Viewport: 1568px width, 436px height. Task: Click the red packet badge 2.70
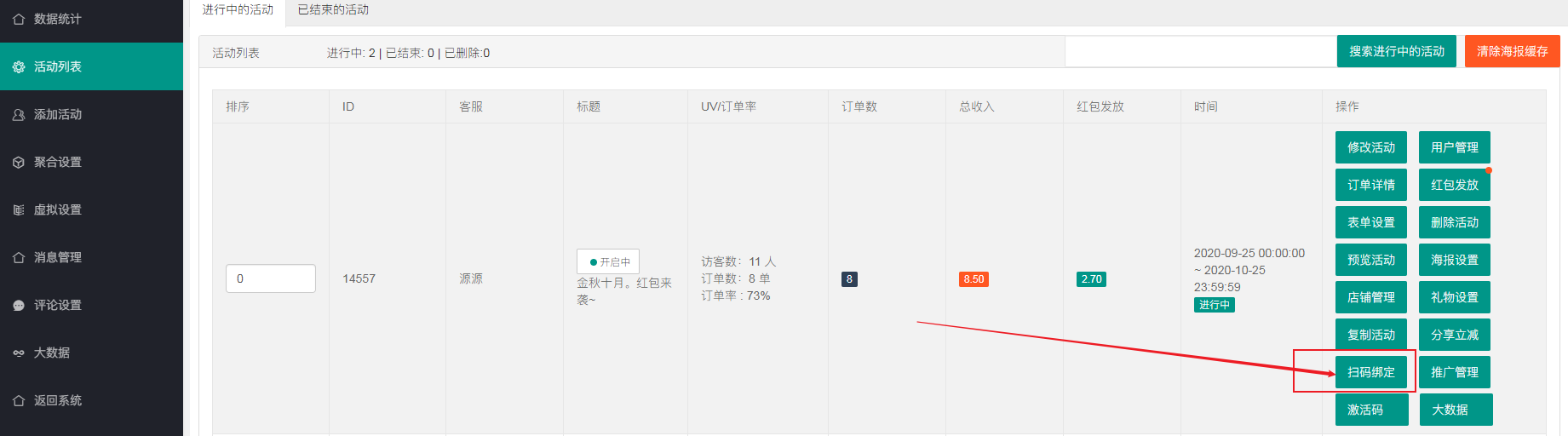pyautogui.click(x=1091, y=279)
